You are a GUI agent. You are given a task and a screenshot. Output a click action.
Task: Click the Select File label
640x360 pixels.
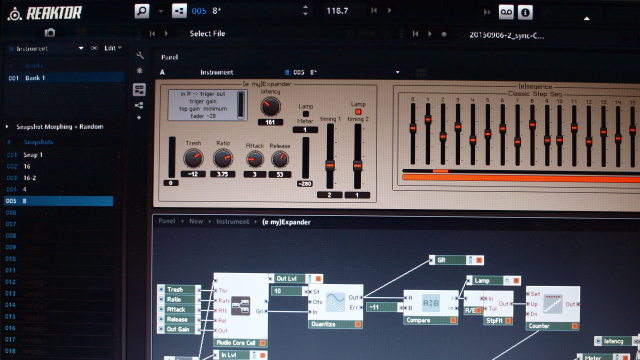[x=207, y=33]
